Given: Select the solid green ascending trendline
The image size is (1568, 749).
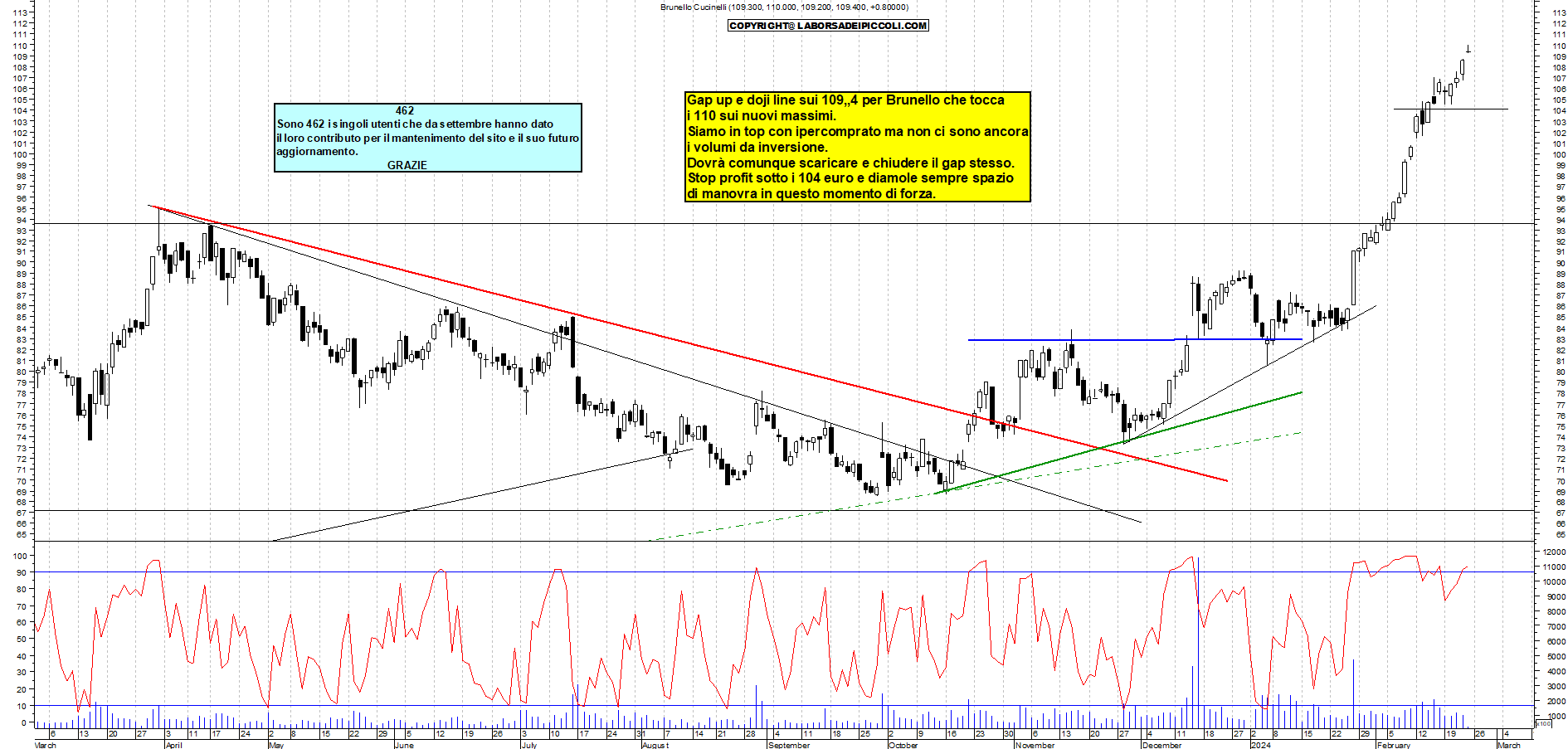Looking at the screenshot, I should coord(1120,442).
